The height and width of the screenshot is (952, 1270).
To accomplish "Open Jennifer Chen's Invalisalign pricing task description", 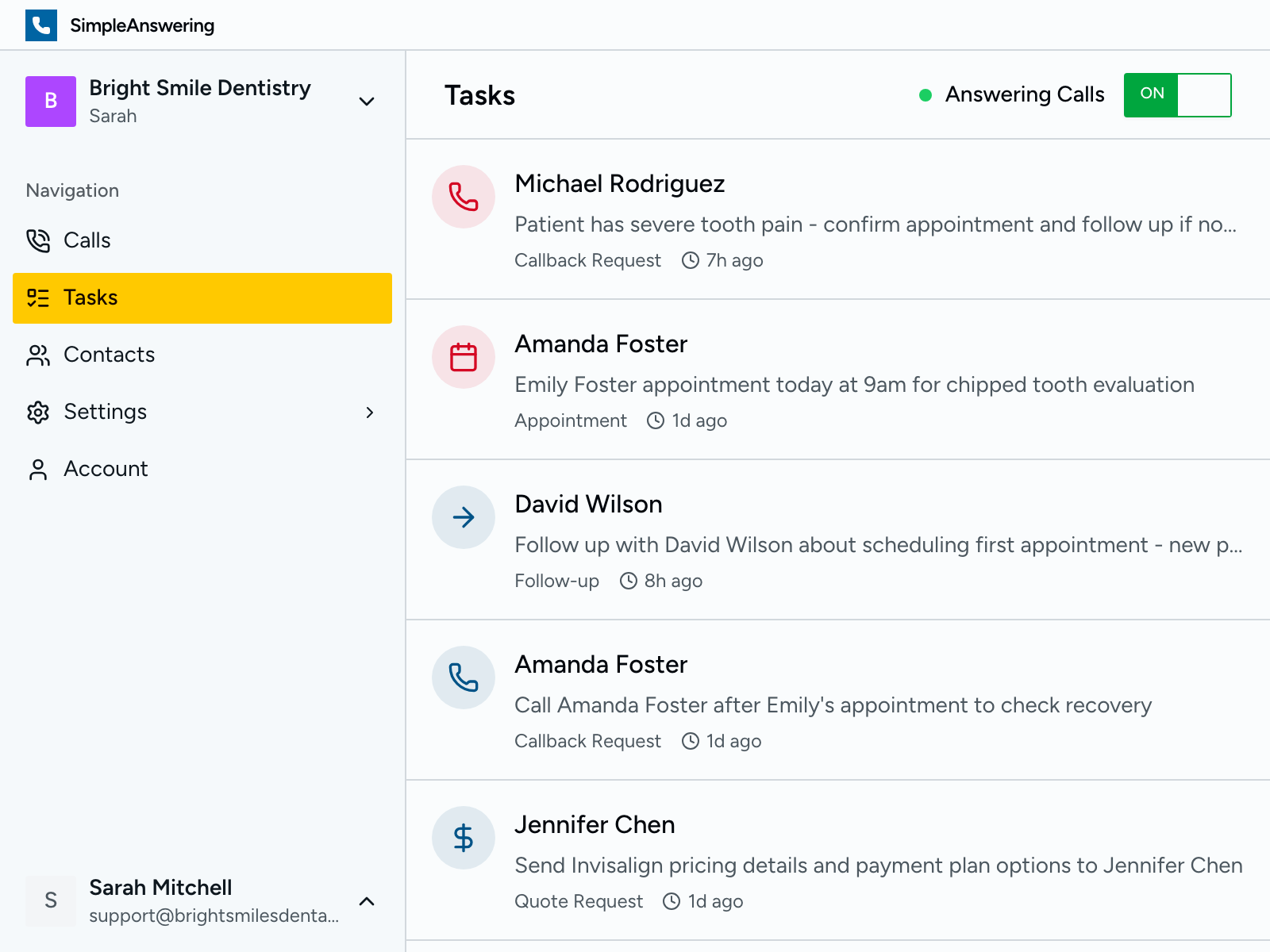I will tap(878, 866).
